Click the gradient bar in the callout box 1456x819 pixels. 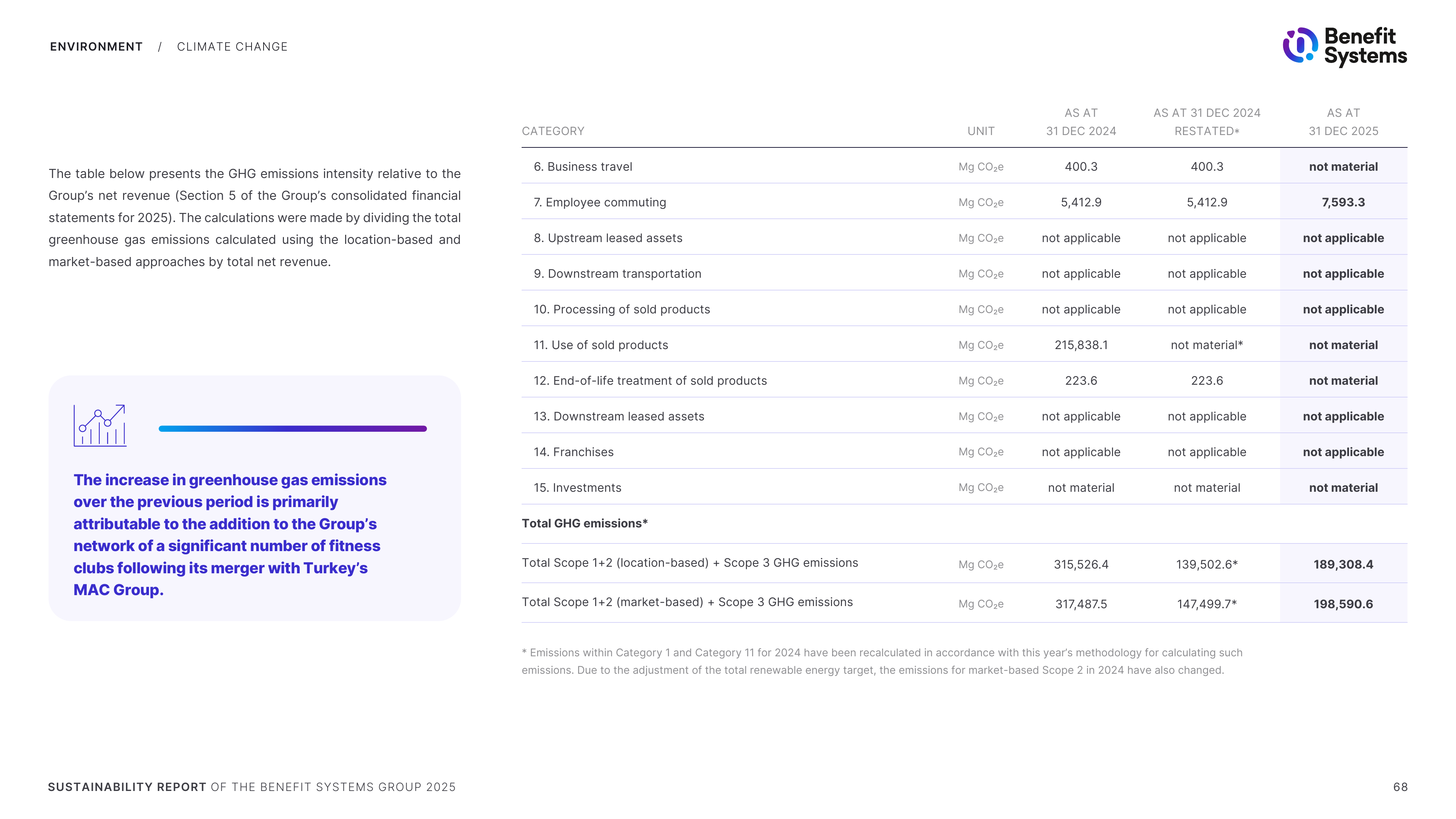293,428
